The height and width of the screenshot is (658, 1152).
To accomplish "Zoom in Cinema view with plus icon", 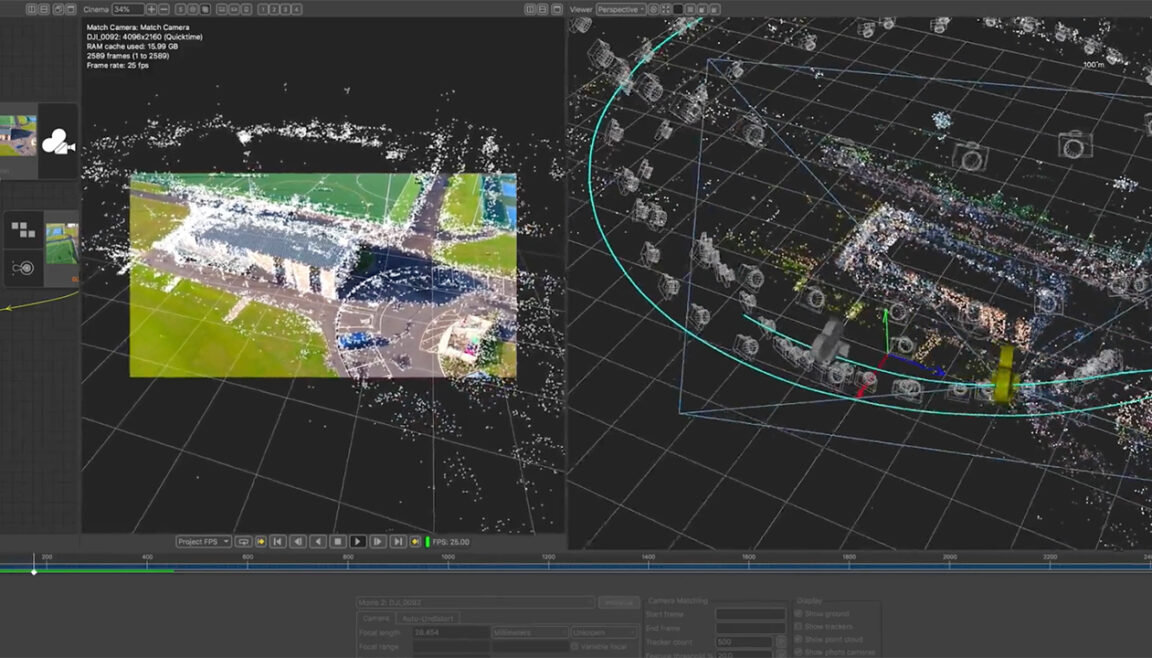I will (152, 9).
